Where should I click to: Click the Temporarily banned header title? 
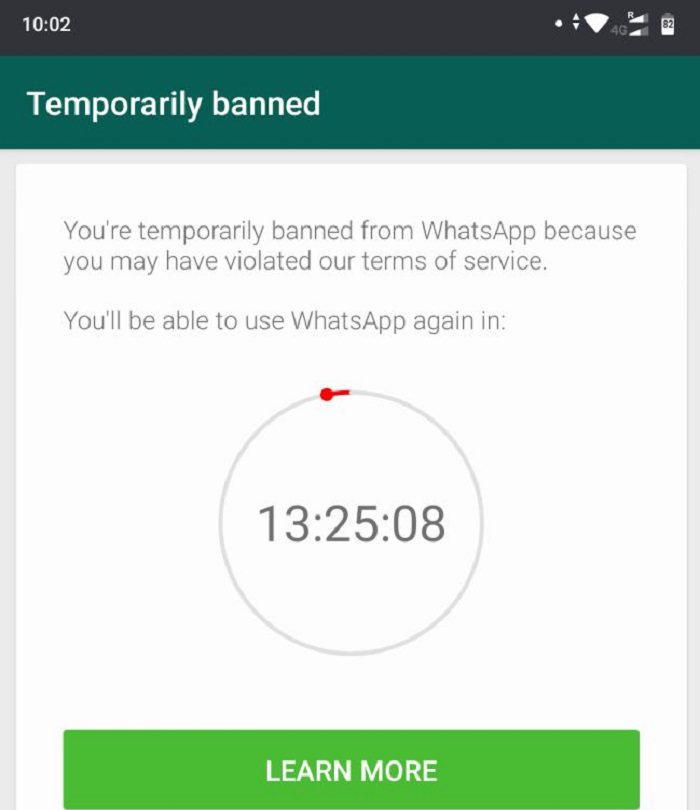174,104
